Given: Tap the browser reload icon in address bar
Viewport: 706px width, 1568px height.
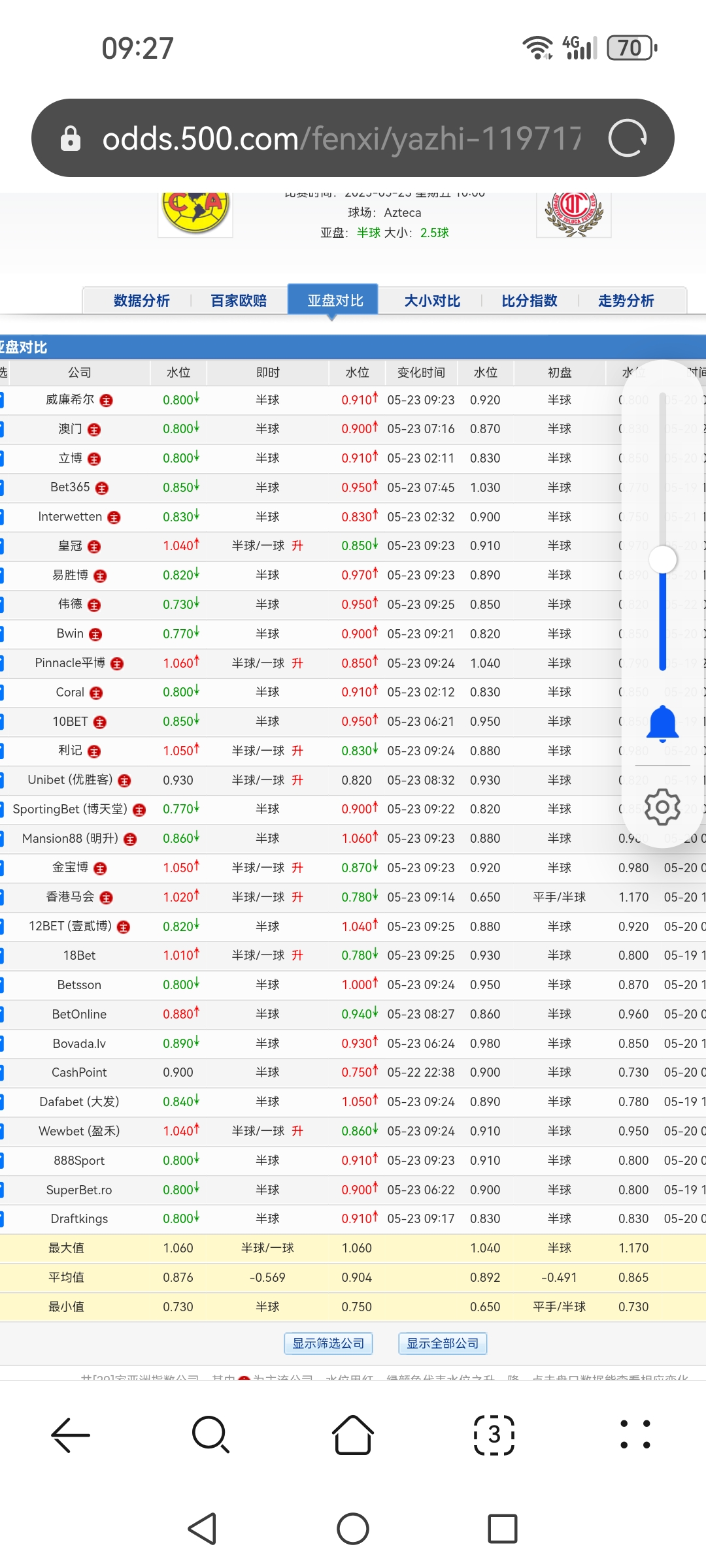Looking at the screenshot, I should click(x=628, y=138).
